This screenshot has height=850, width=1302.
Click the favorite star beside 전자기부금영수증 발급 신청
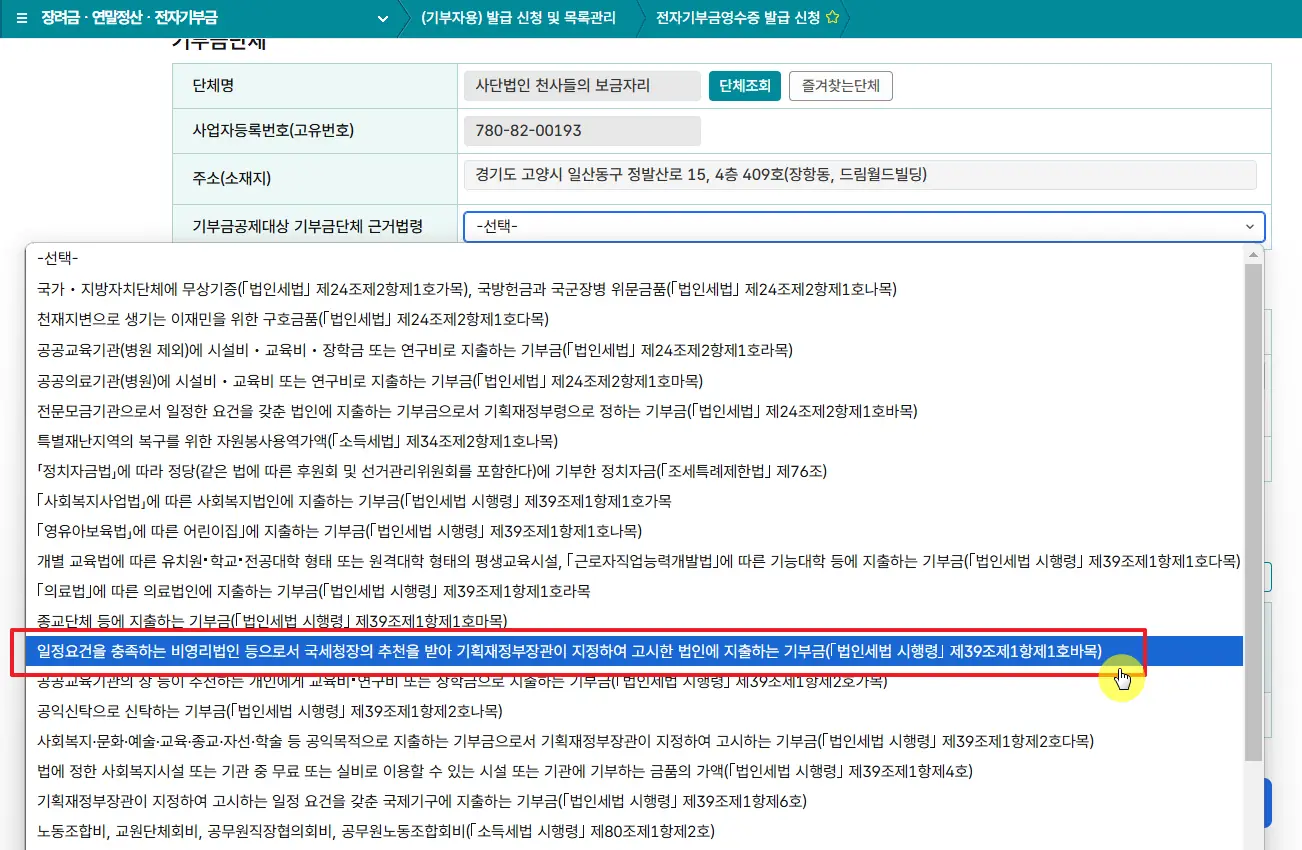point(832,19)
